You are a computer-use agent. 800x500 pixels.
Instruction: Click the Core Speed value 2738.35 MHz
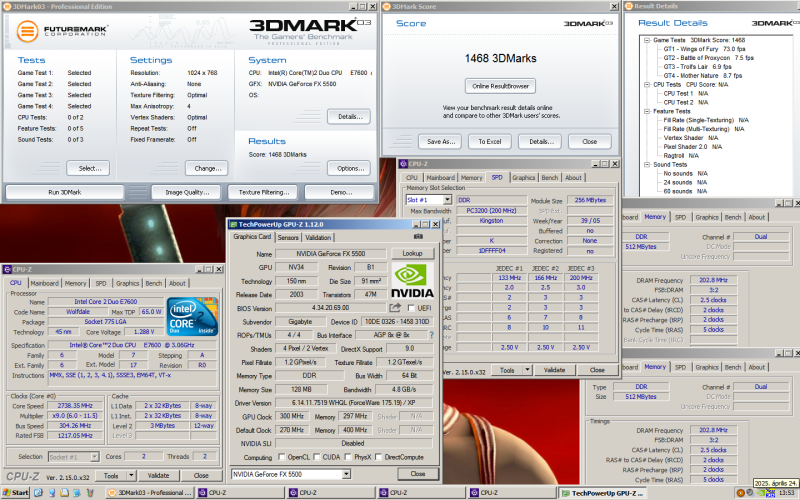point(75,406)
